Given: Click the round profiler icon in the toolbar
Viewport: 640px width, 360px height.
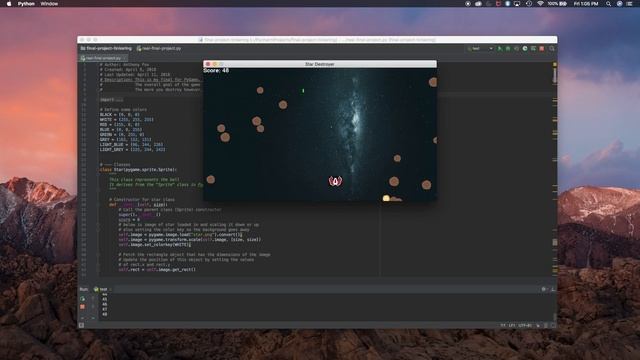Looking at the screenshot, I should coord(525,49).
